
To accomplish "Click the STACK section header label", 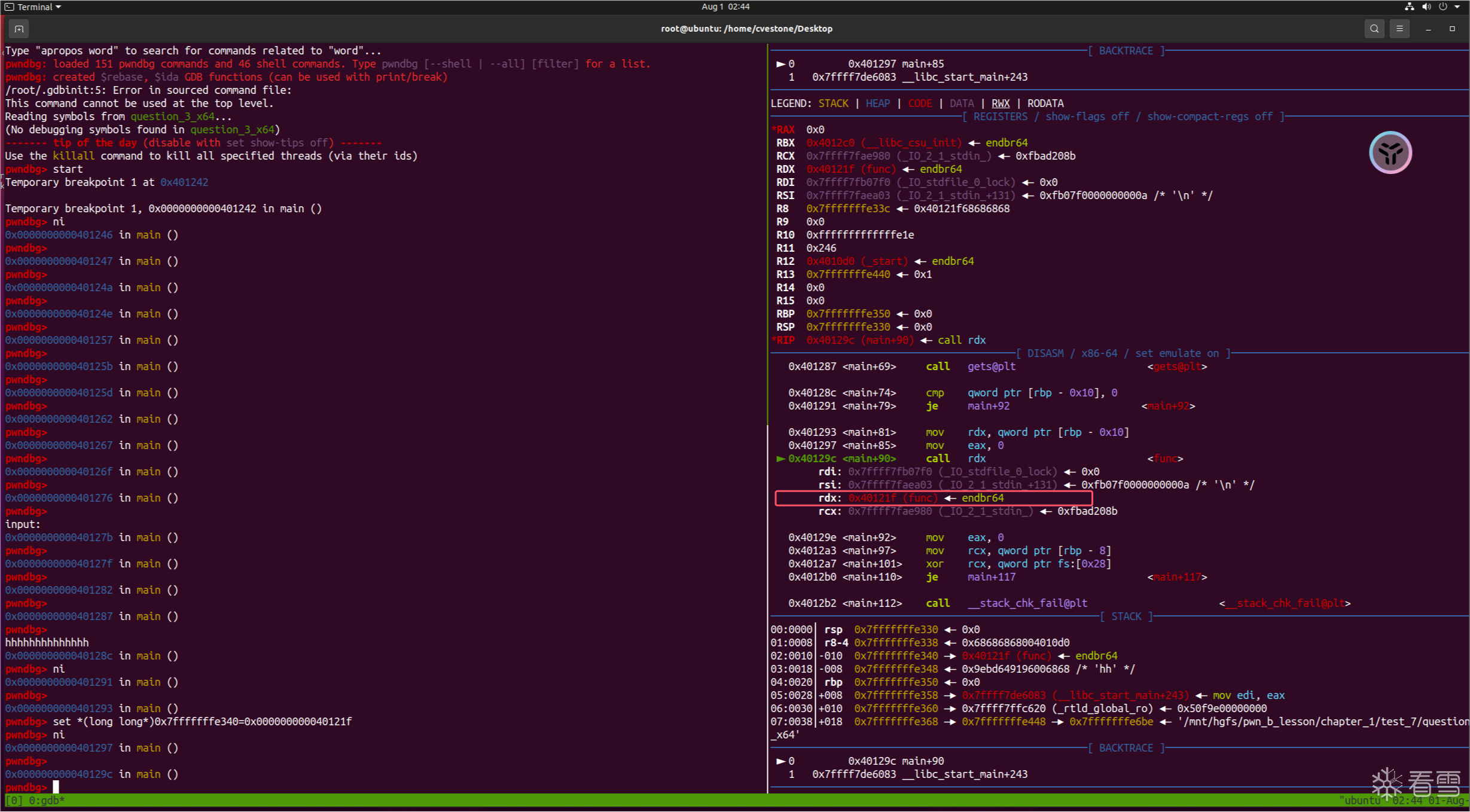I will coord(1126,616).
